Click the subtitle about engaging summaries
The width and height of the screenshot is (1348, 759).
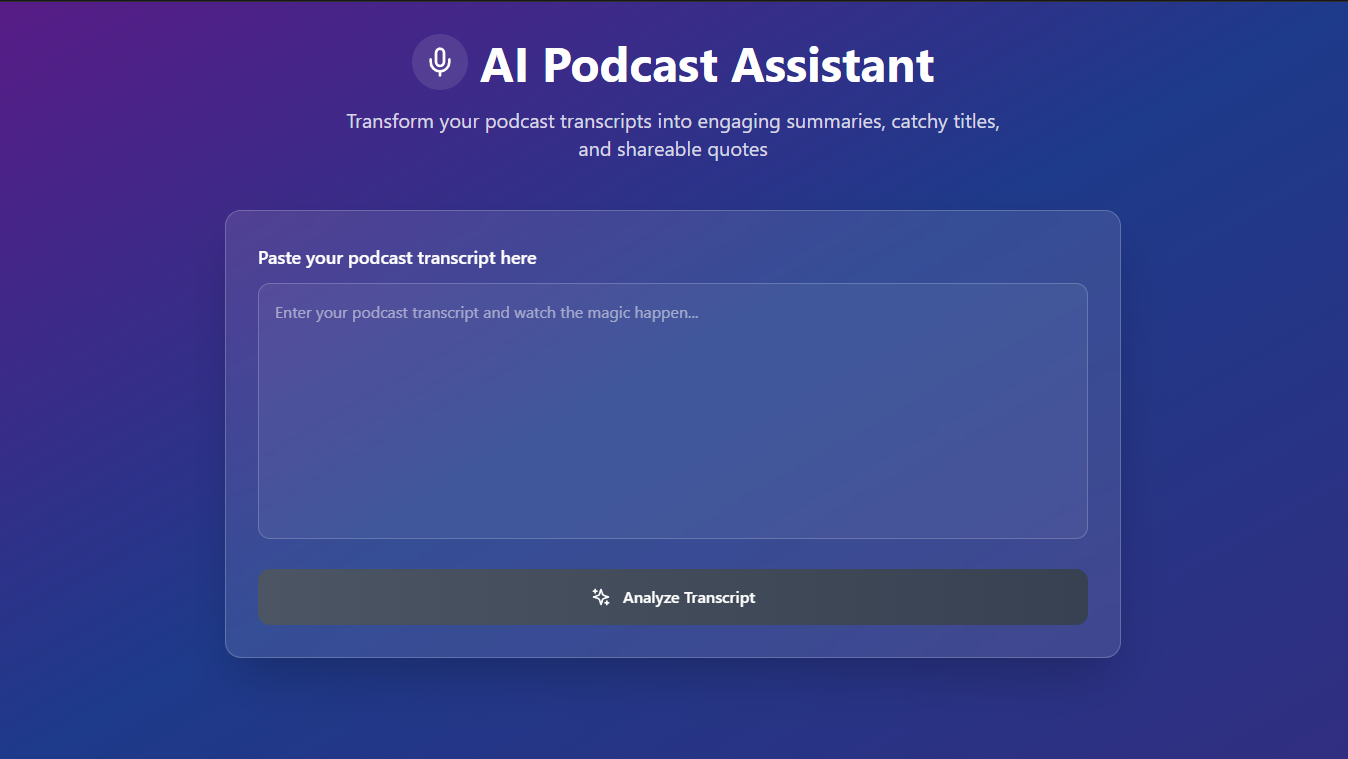coord(673,134)
